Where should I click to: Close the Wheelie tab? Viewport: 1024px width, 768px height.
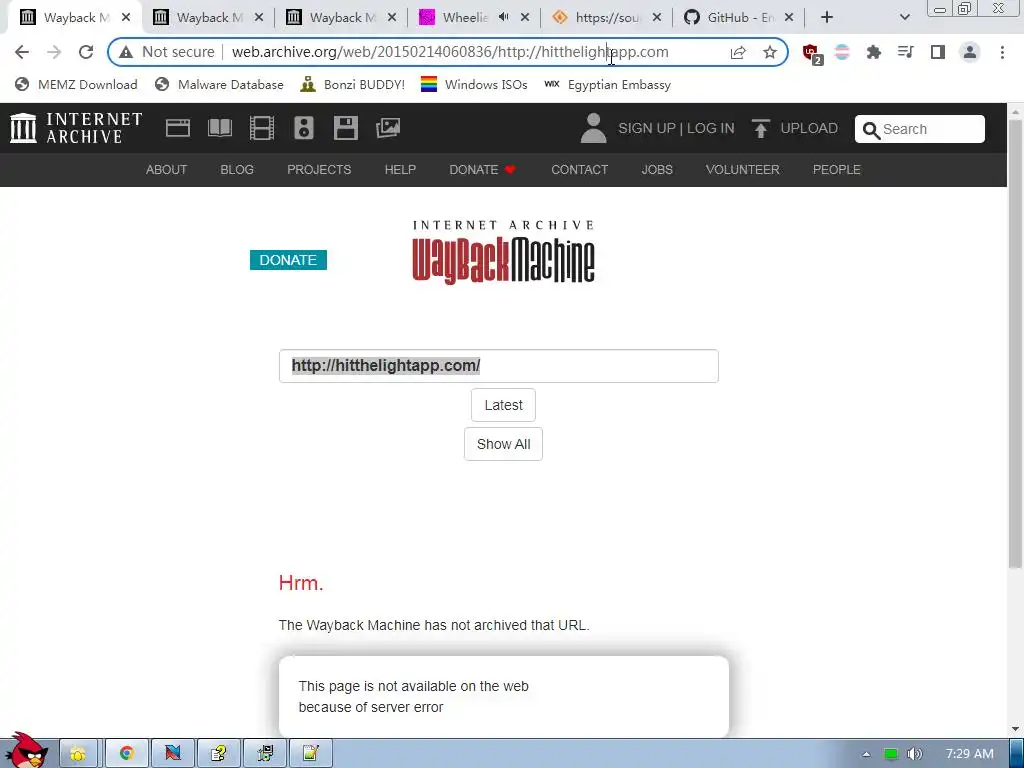(x=525, y=18)
